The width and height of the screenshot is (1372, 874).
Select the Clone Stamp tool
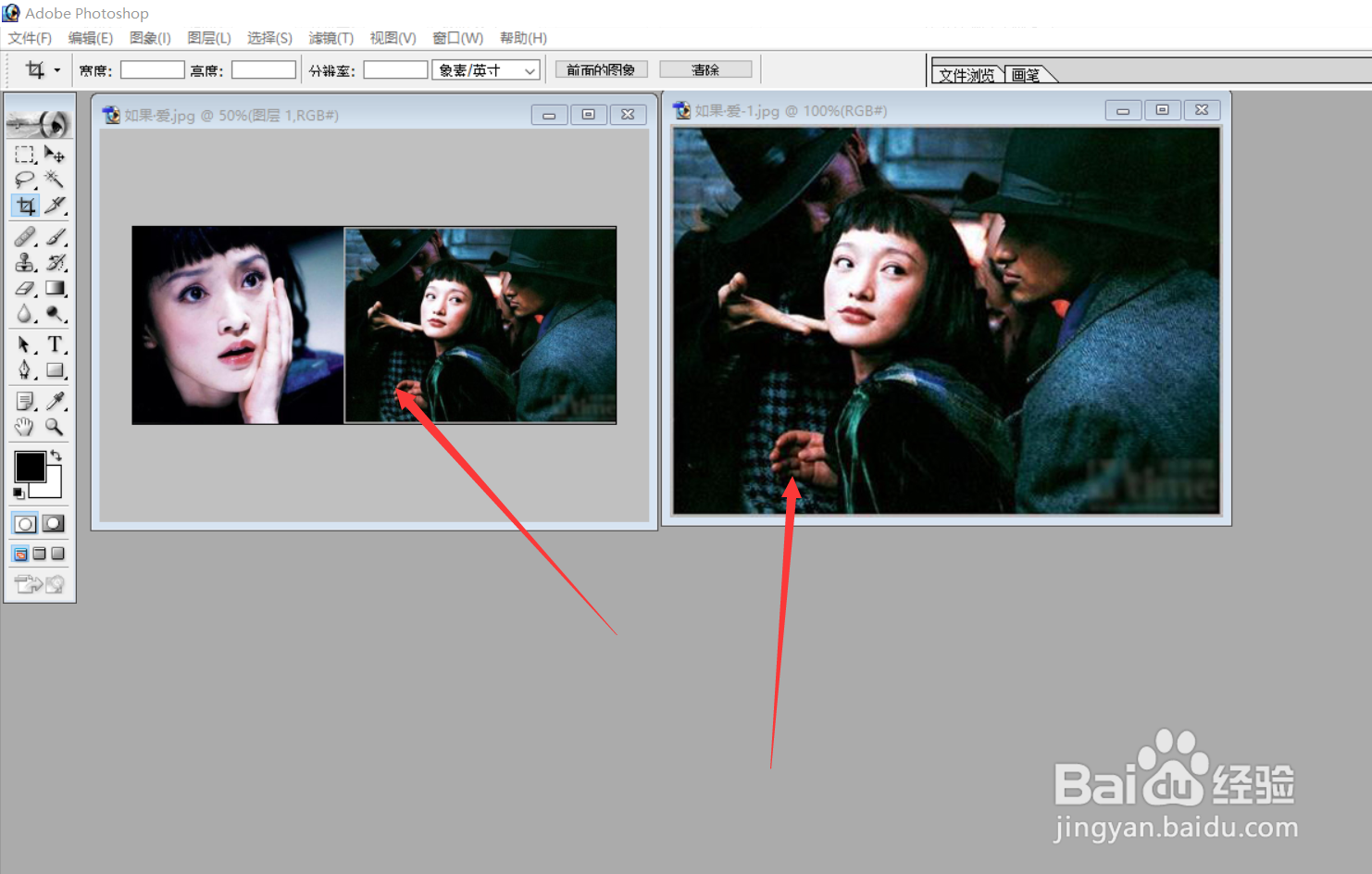pyautogui.click(x=25, y=263)
